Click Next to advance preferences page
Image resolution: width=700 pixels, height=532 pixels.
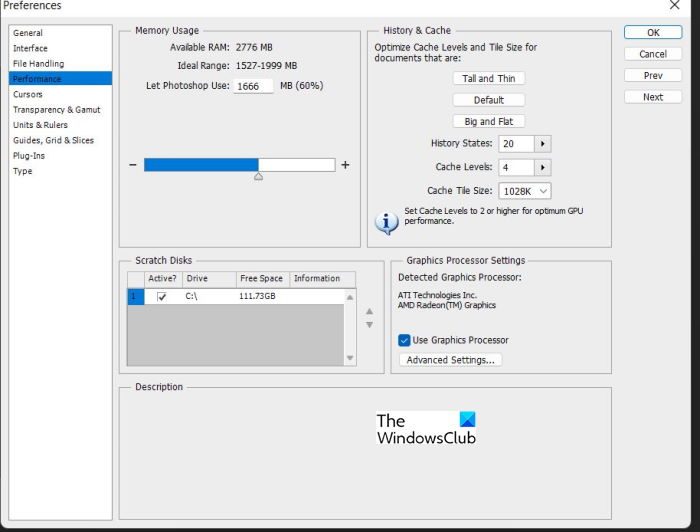[x=653, y=96]
